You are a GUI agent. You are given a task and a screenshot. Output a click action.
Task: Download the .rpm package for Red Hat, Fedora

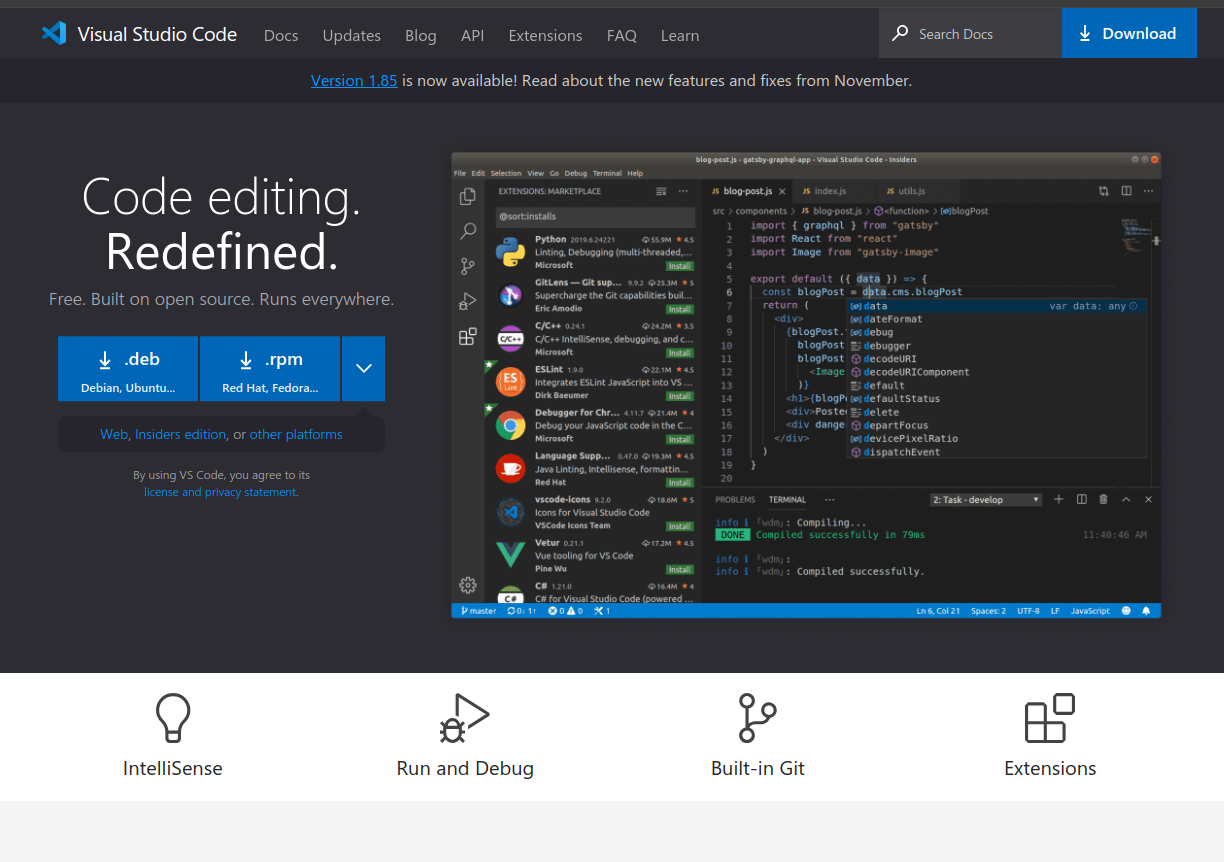270,368
